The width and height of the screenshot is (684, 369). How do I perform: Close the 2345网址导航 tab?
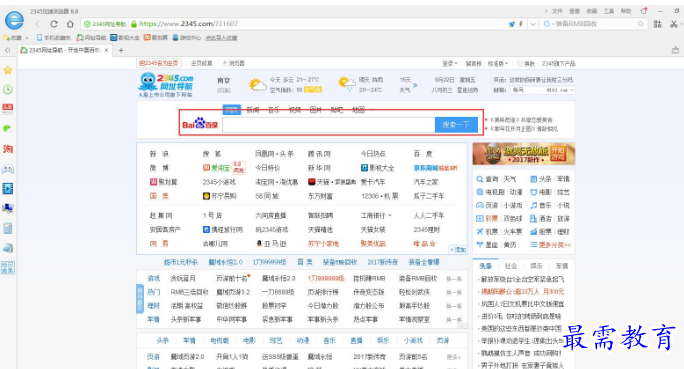[x=106, y=50]
